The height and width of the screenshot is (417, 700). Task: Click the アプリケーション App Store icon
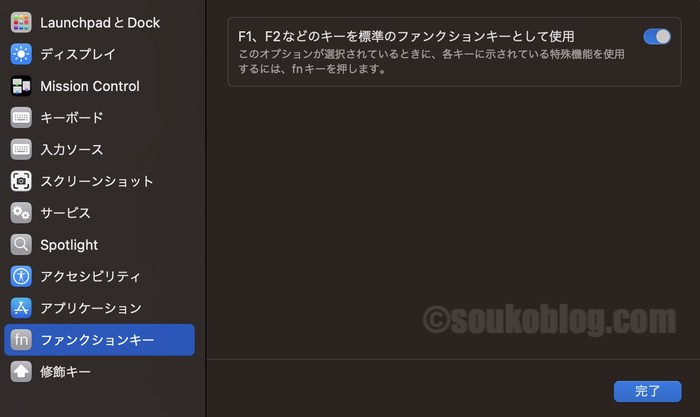pyautogui.click(x=21, y=308)
